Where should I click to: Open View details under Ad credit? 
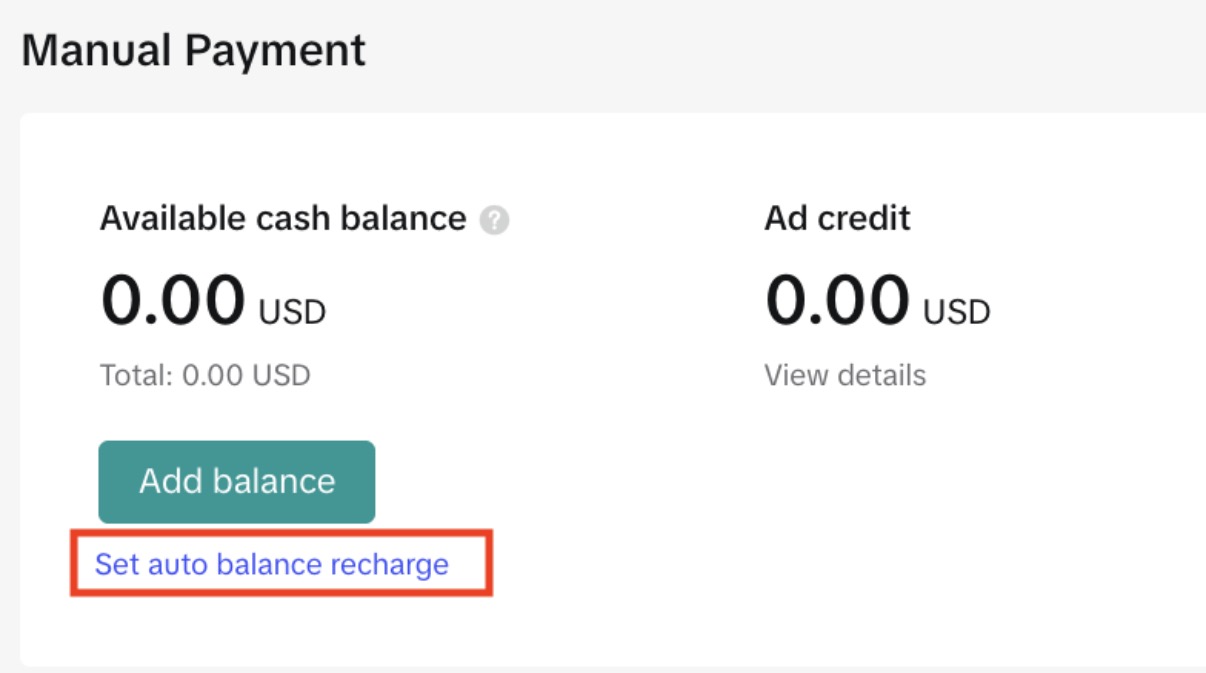tap(845, 375)
